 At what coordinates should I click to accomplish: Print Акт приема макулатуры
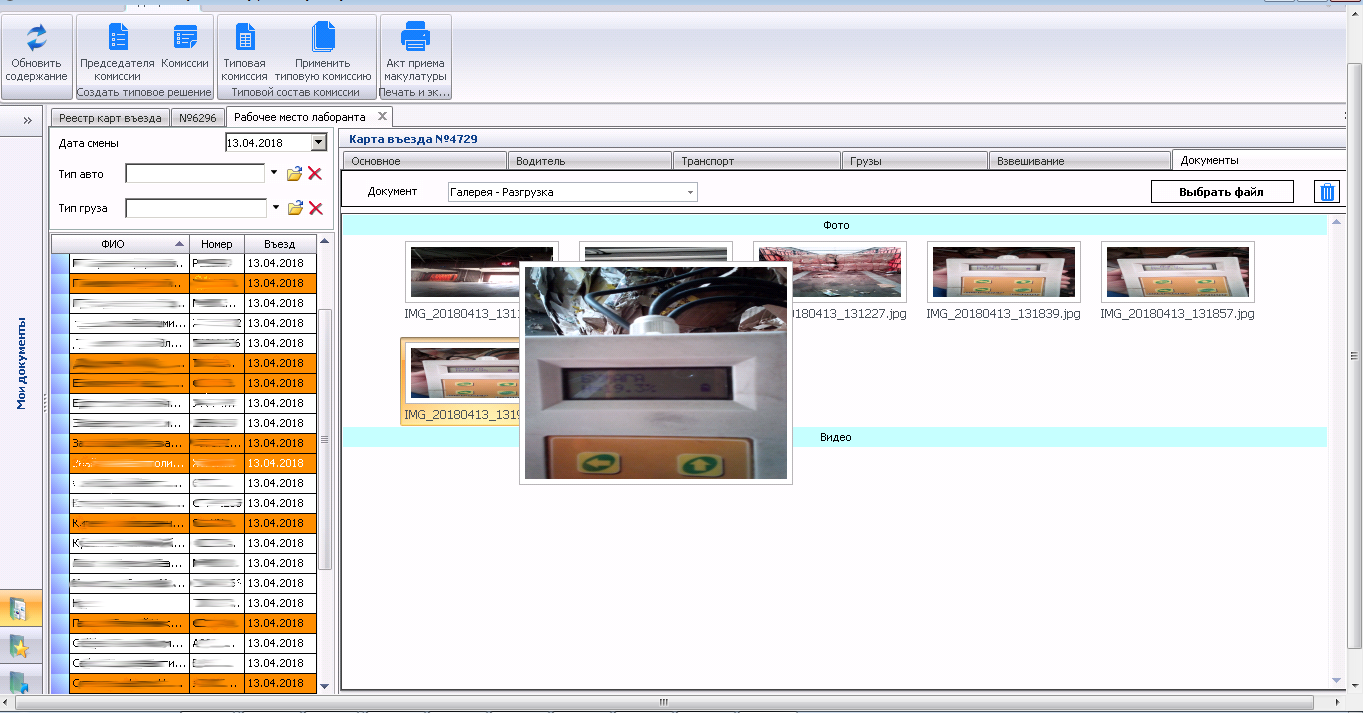(415, 38)
